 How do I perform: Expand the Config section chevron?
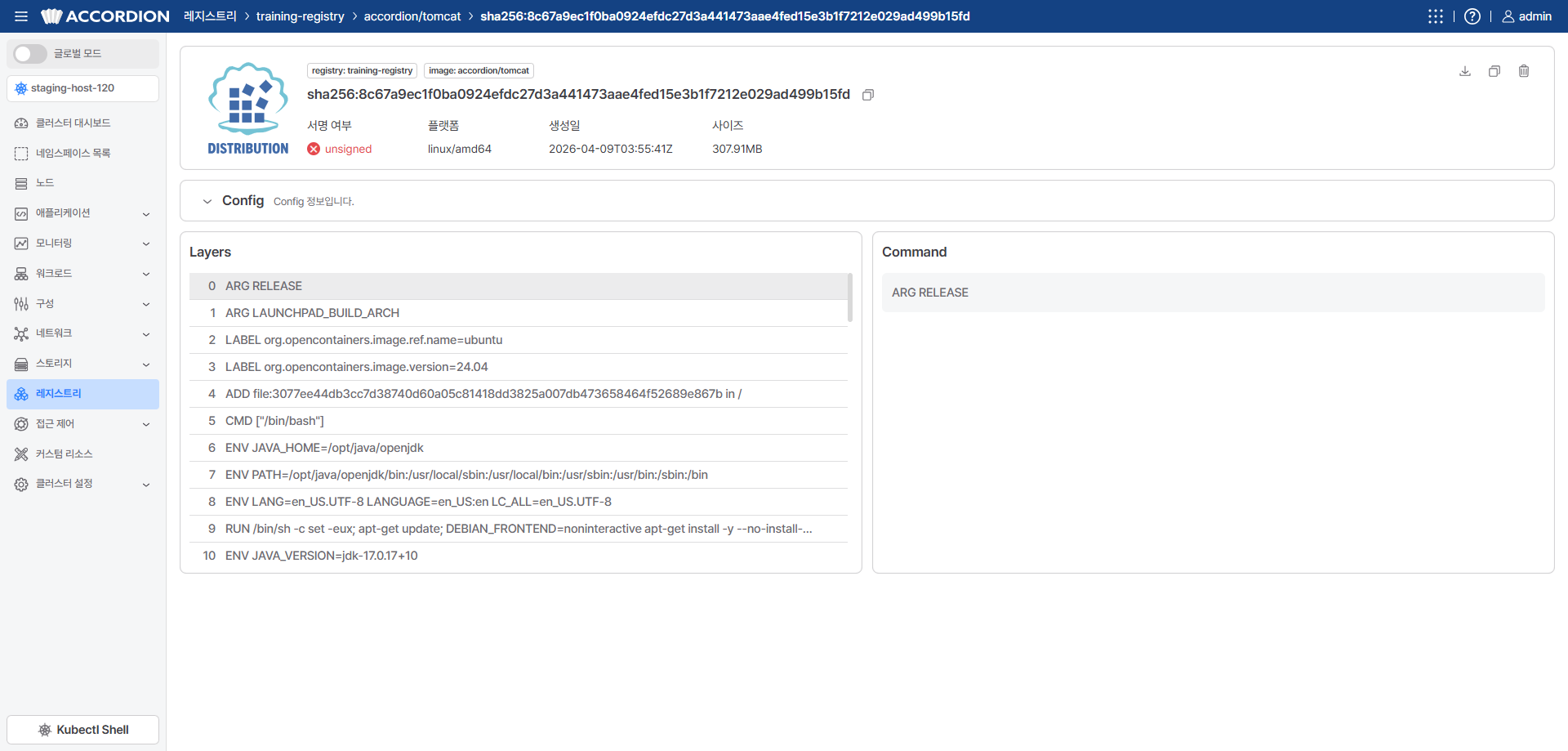pyautogui.click(x=207, y=201)
